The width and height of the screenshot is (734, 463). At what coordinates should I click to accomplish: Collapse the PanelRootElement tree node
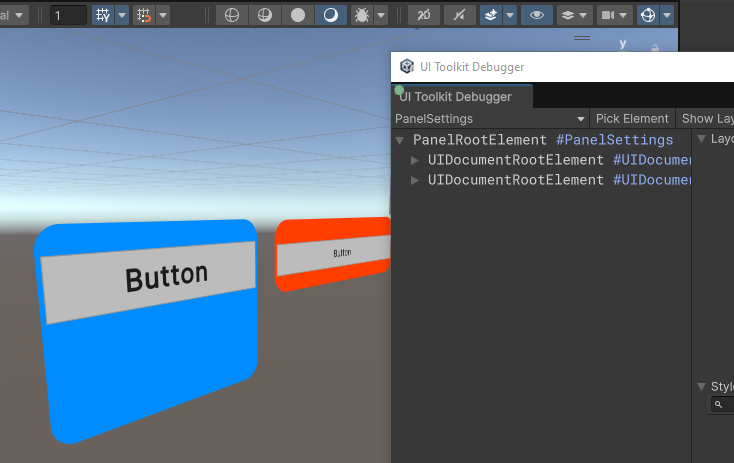pyautogui.click(x=401, y=140)
